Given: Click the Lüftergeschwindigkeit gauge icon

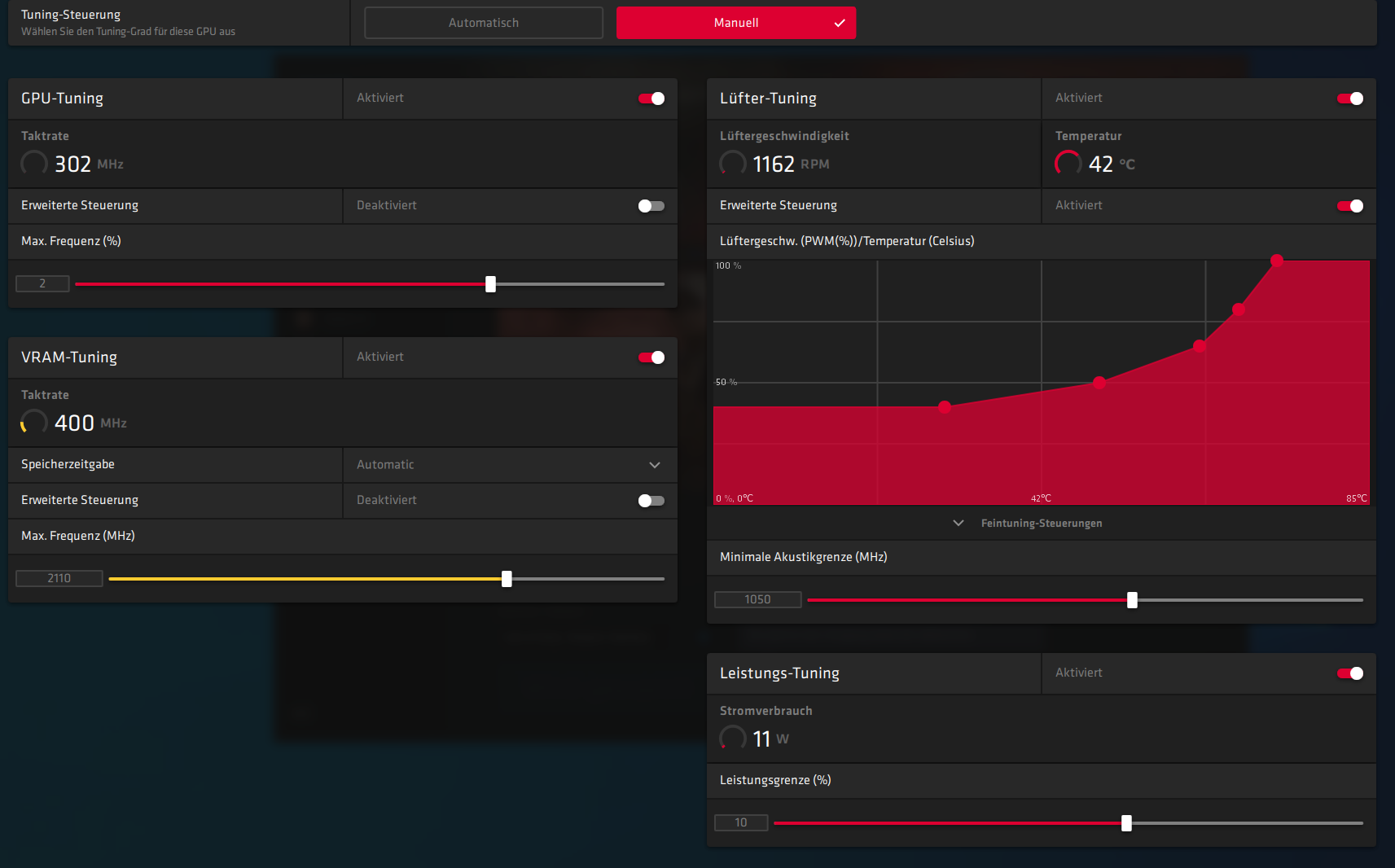Looking at the screenshot, I should [733, 164].
